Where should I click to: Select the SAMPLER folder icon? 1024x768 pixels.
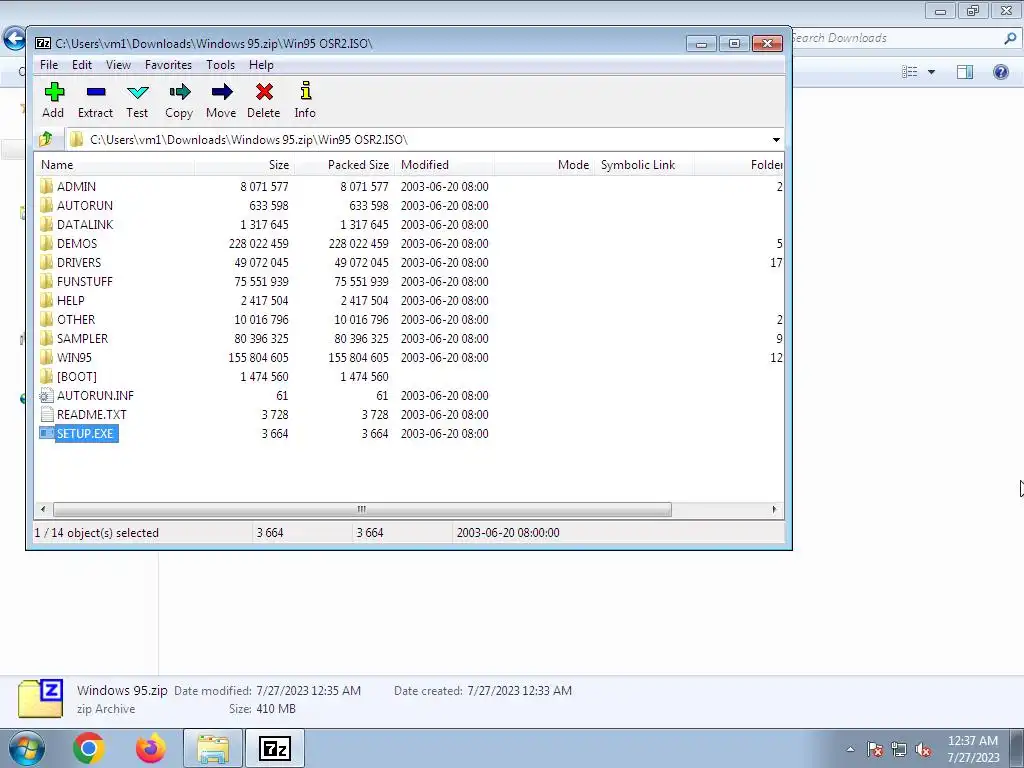point(46,338)
